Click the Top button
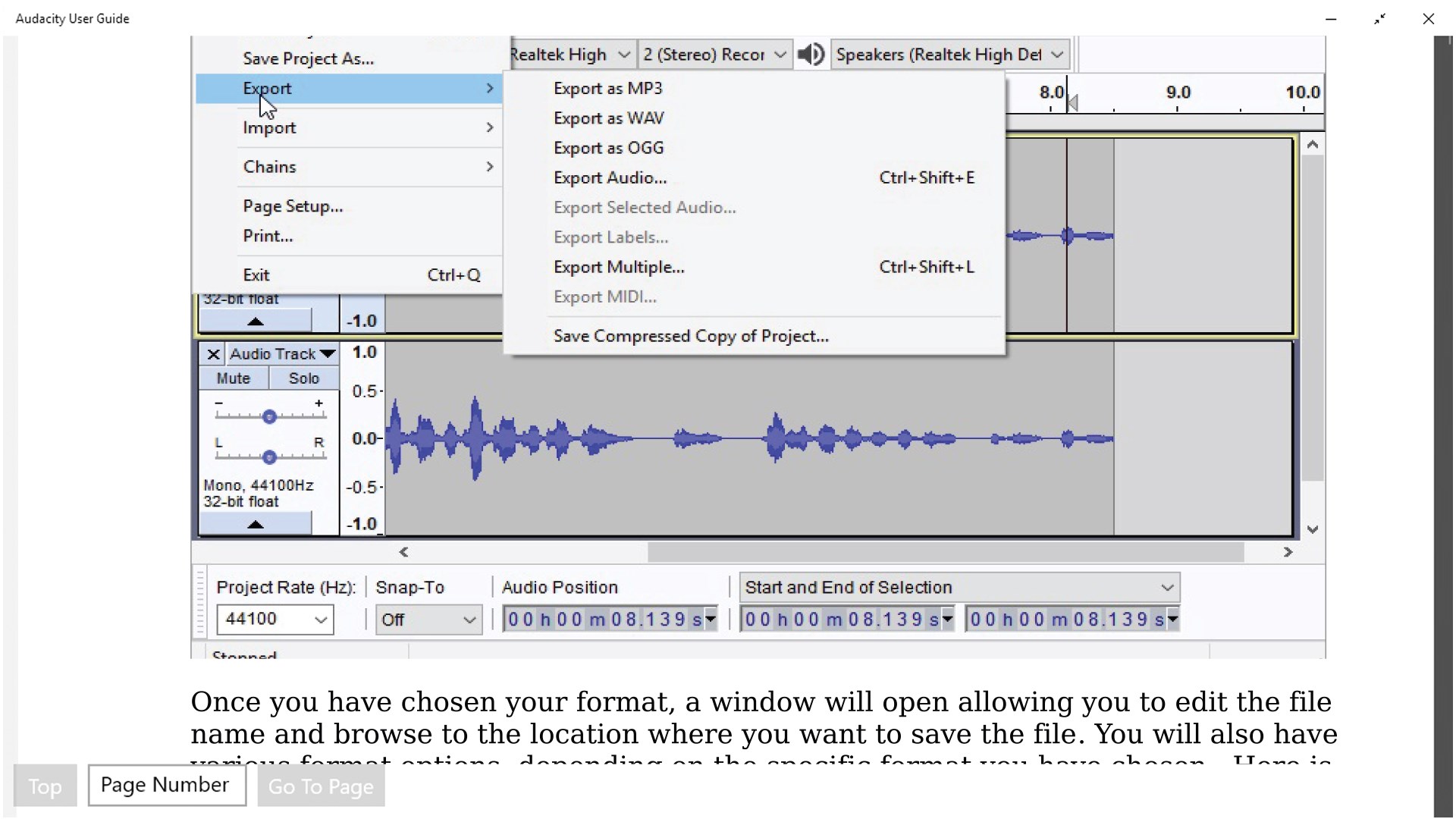This screenshot has width=1456, height=819. (45, 786)
